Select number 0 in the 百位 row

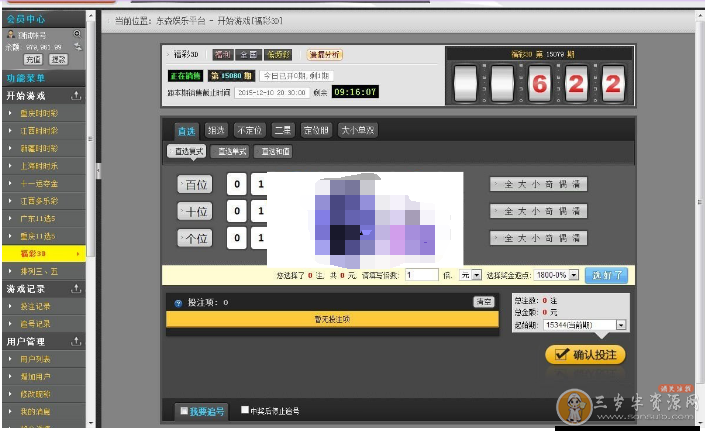235,185
